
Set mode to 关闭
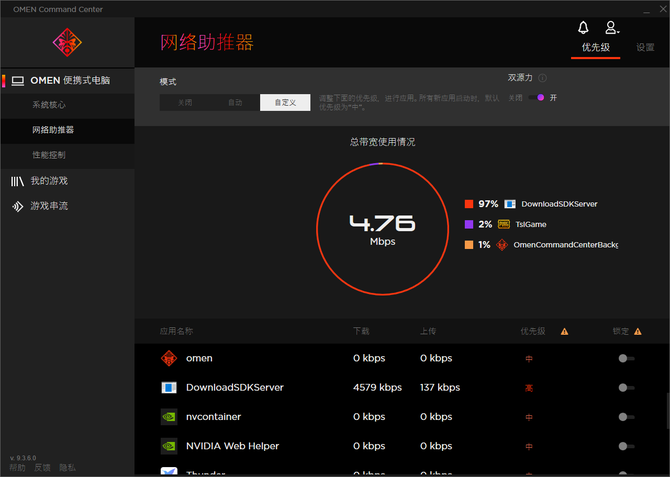tap(185, 103)
